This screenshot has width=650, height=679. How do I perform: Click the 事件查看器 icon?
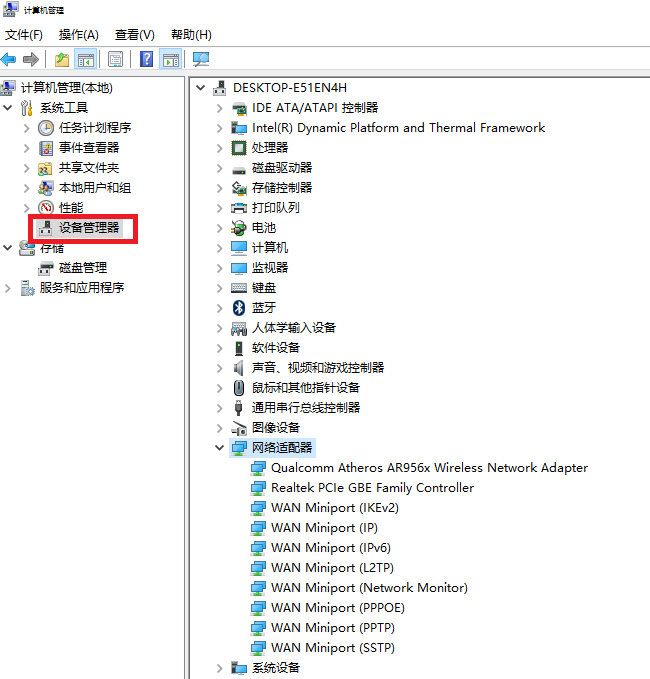tap(46, 148)
